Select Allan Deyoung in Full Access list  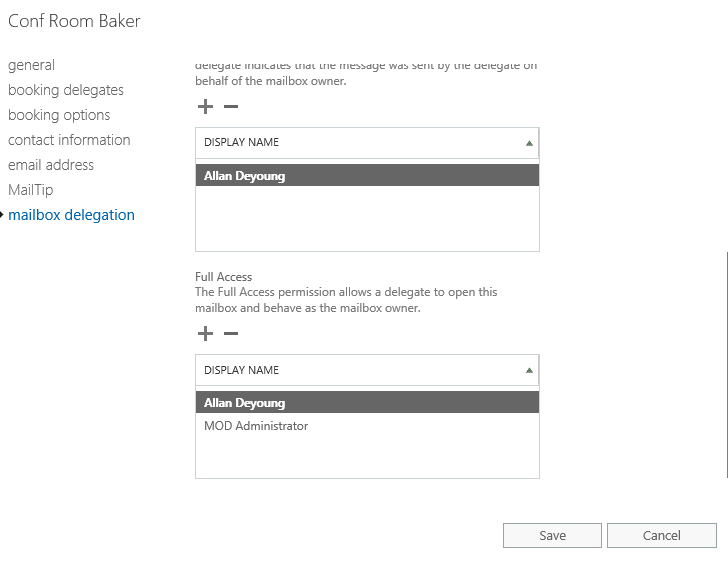(x=245, y=403)
